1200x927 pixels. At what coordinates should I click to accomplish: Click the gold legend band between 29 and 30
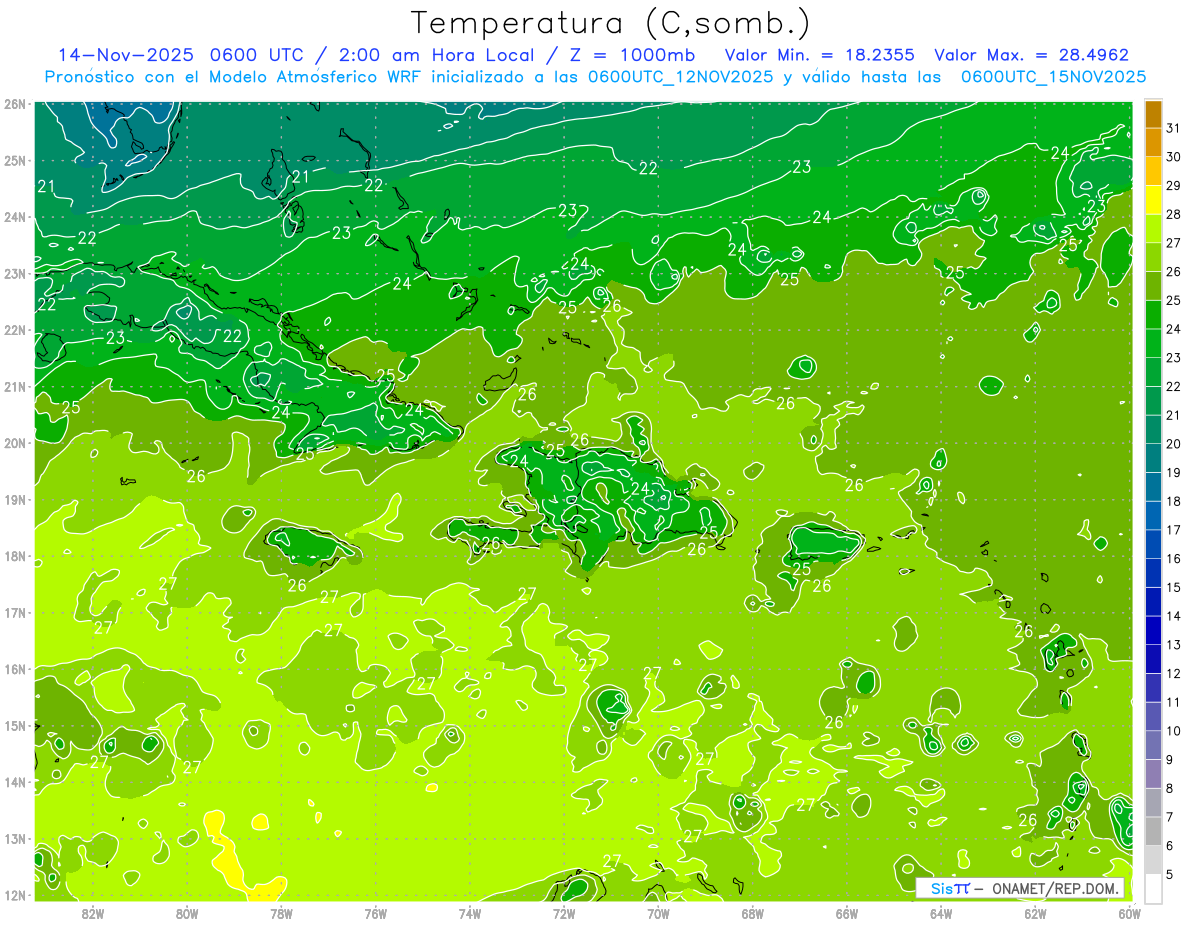(1153, 171)
